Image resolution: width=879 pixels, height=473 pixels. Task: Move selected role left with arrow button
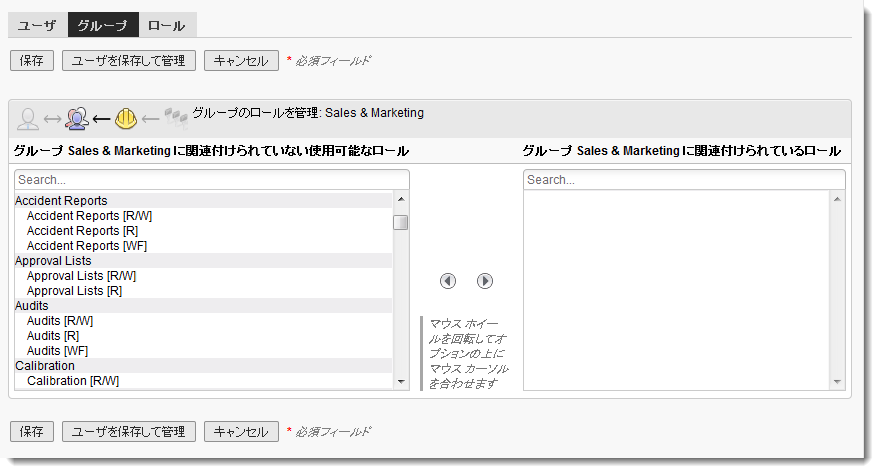pyautogui.click(x=447, y=281)
